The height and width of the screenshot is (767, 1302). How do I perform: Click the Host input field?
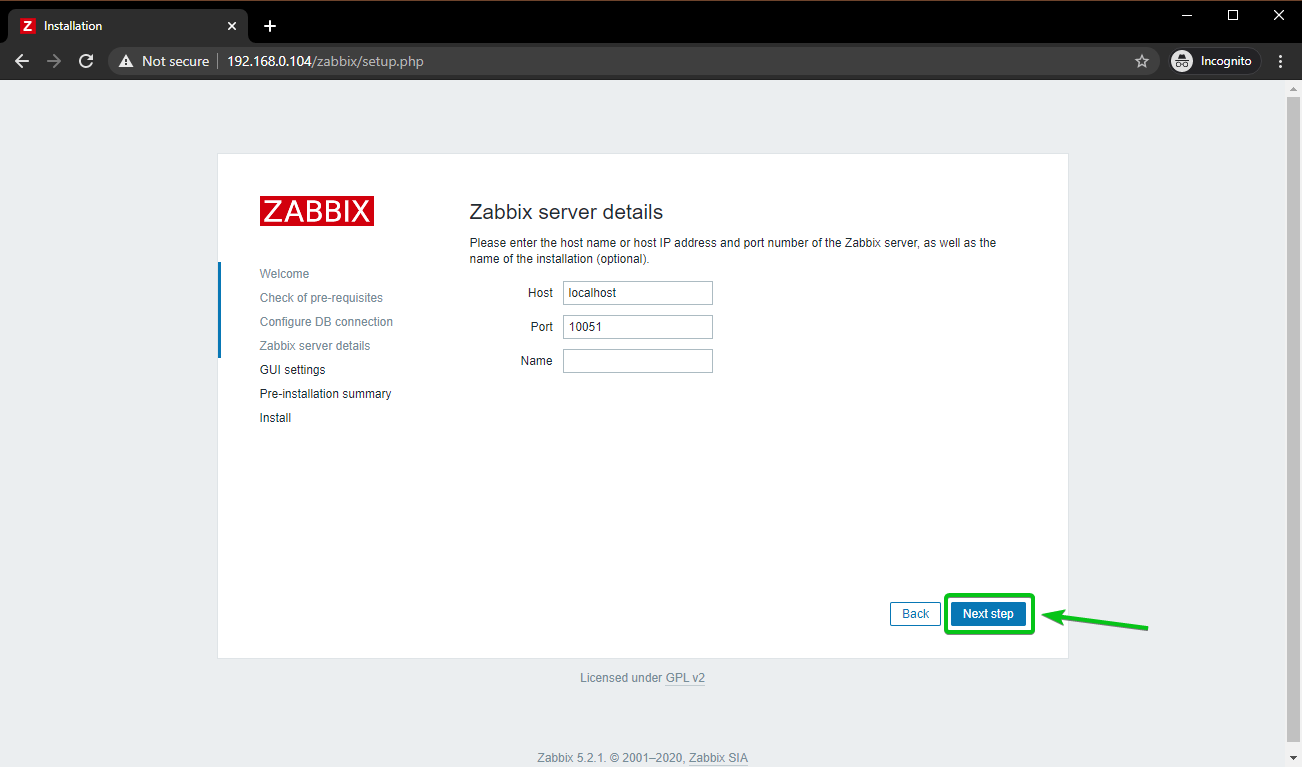click(638, 293)
